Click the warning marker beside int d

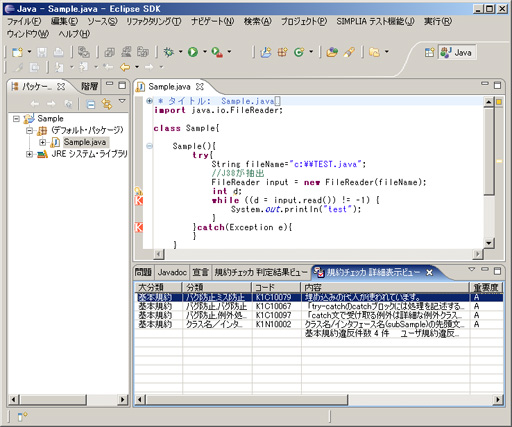coord(138,191)
